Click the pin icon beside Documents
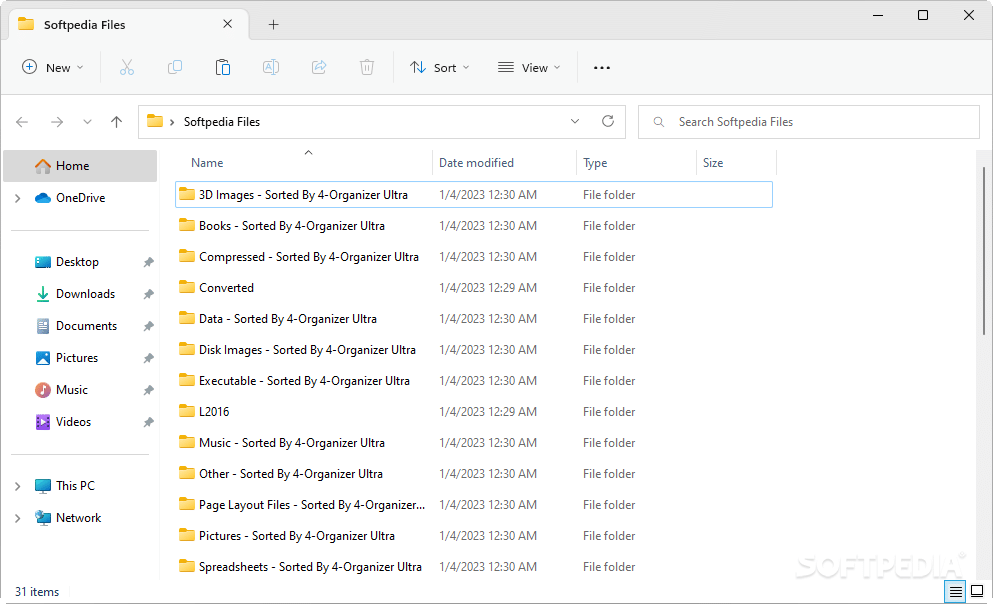The image size is (993, 604). (148, 326)
